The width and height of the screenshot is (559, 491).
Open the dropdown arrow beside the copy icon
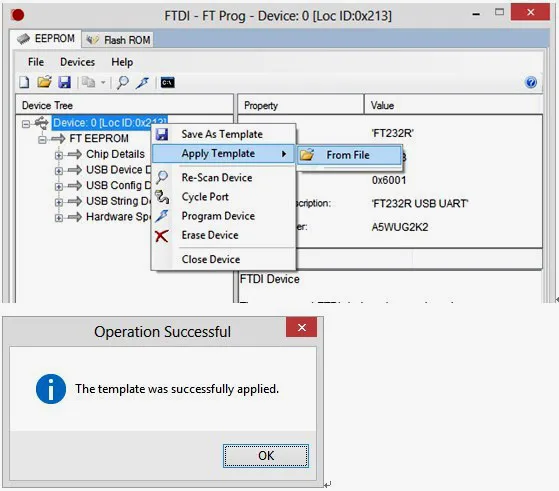103,83
